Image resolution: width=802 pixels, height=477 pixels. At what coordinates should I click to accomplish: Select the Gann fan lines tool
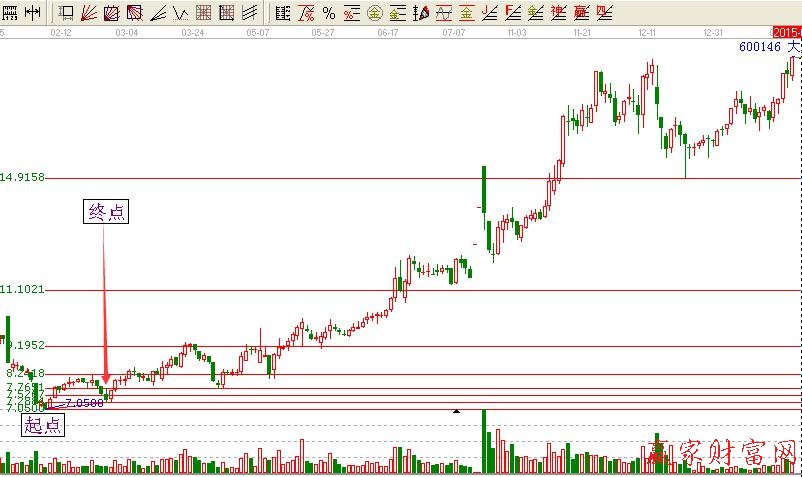[x=89, y=13]
